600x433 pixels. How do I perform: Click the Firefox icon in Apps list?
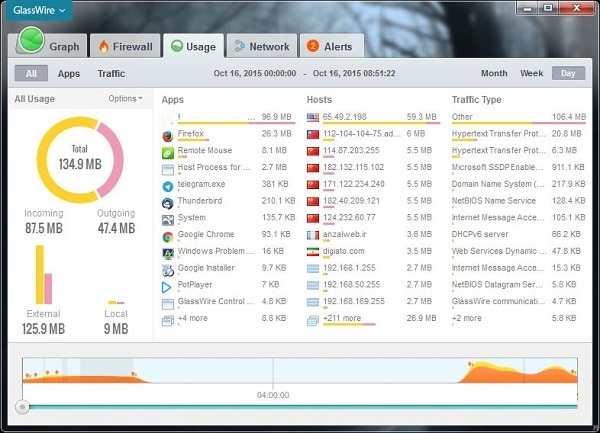(167, 134)
